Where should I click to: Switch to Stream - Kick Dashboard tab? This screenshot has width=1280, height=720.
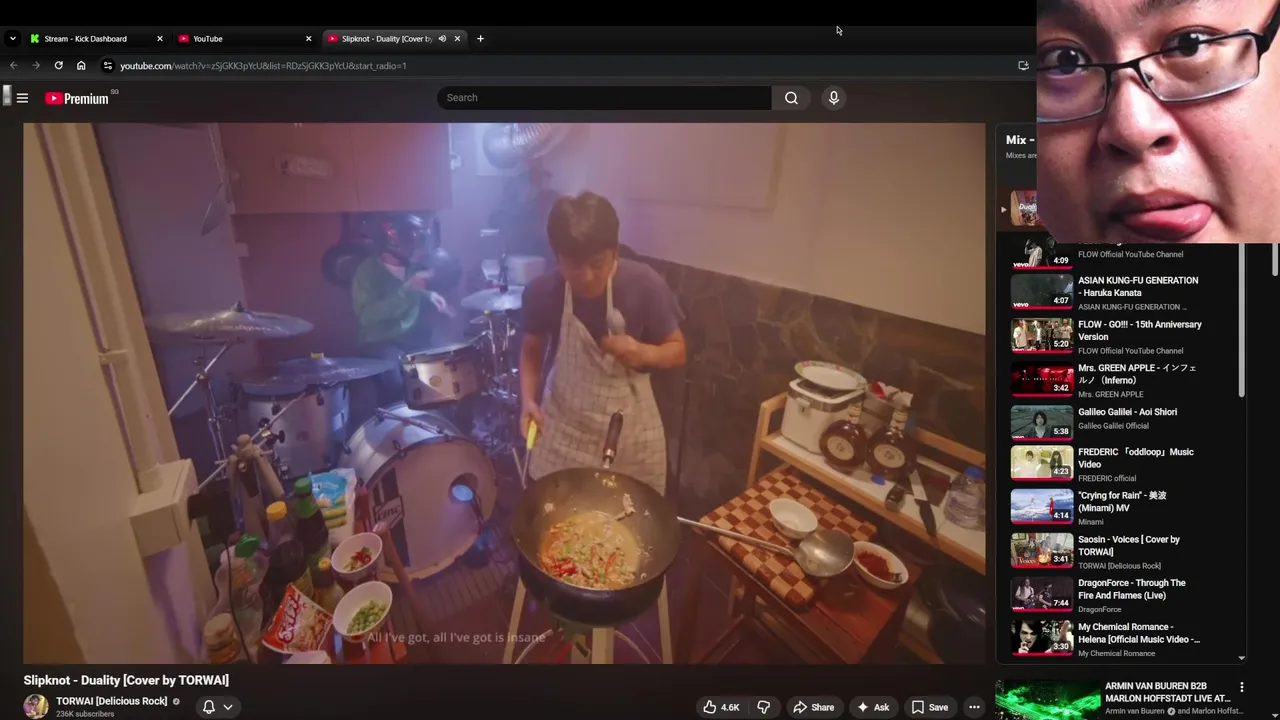pyautogui.click(x=85, y=39)
